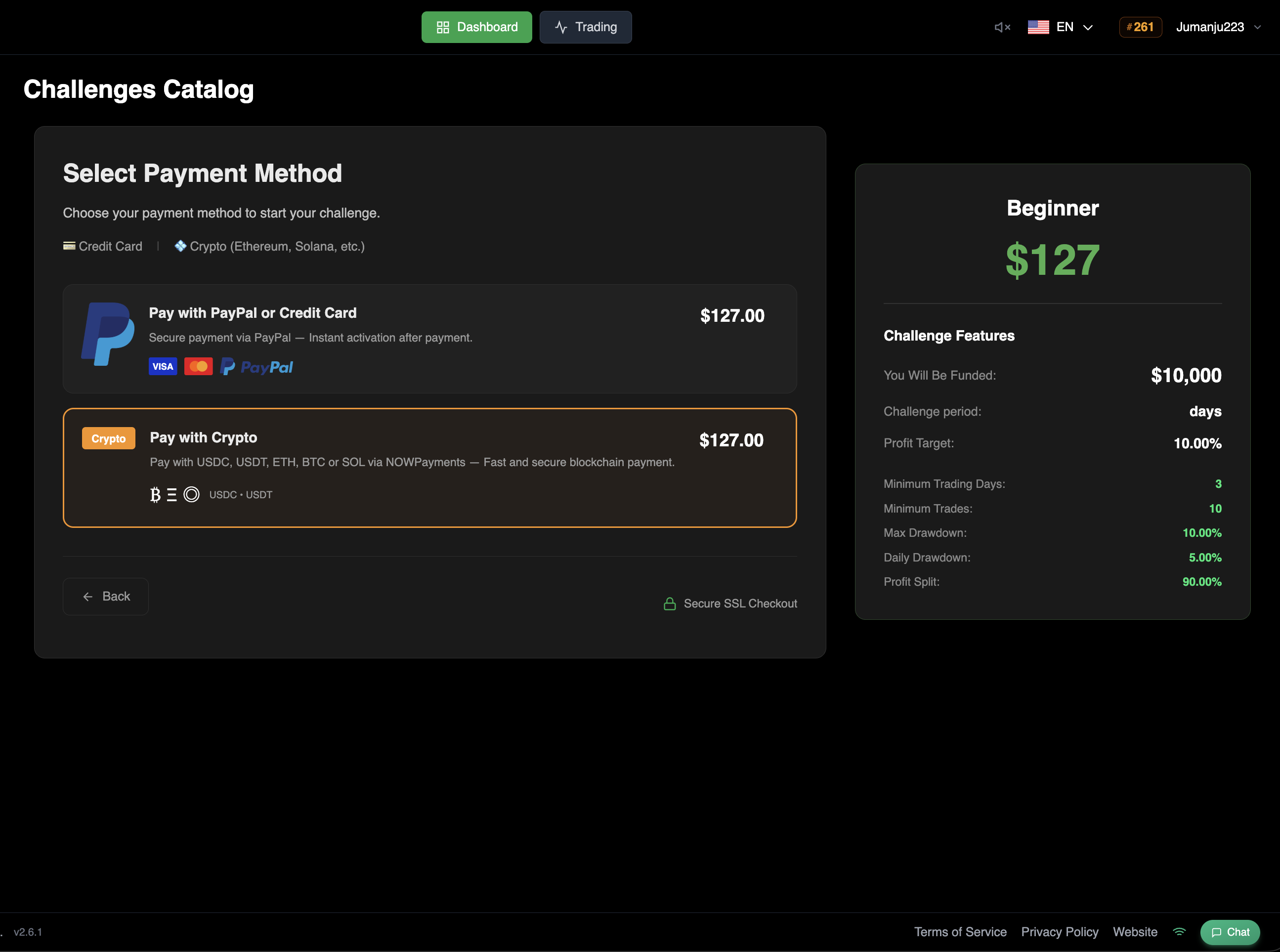The height and width of the screenshot is (952, 1280).
Task: Click the Secure SSL Checkout lock icon
Action: click(669, 604)
